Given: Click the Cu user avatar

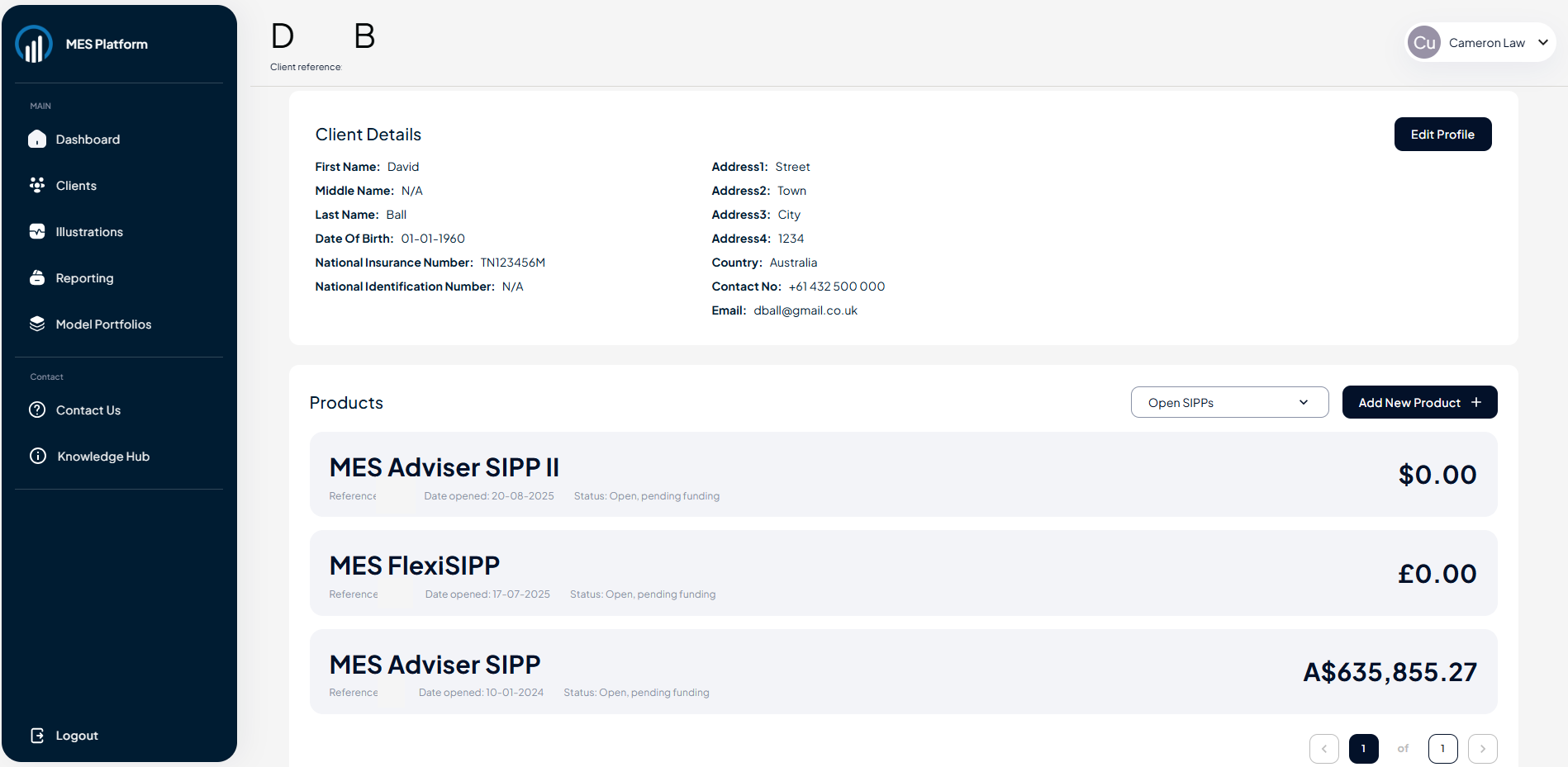Looking at the screenshot, I should 1424,43.
